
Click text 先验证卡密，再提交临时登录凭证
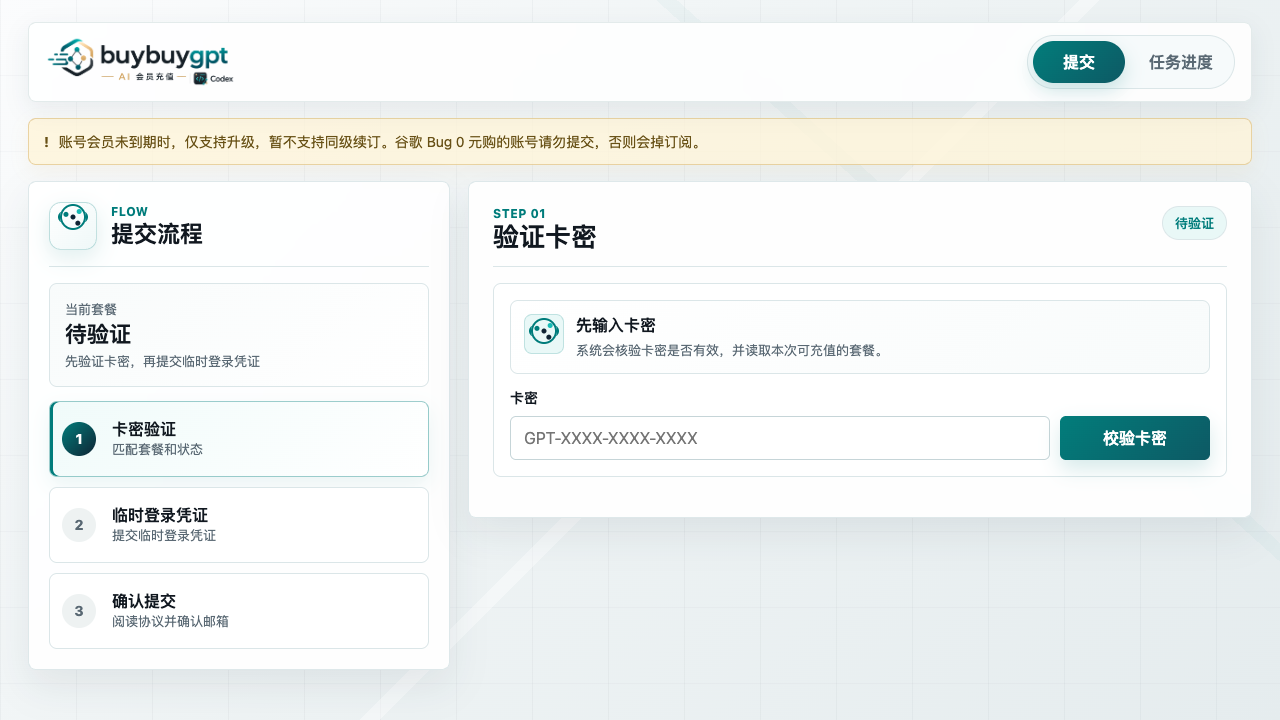coord(162,361)
